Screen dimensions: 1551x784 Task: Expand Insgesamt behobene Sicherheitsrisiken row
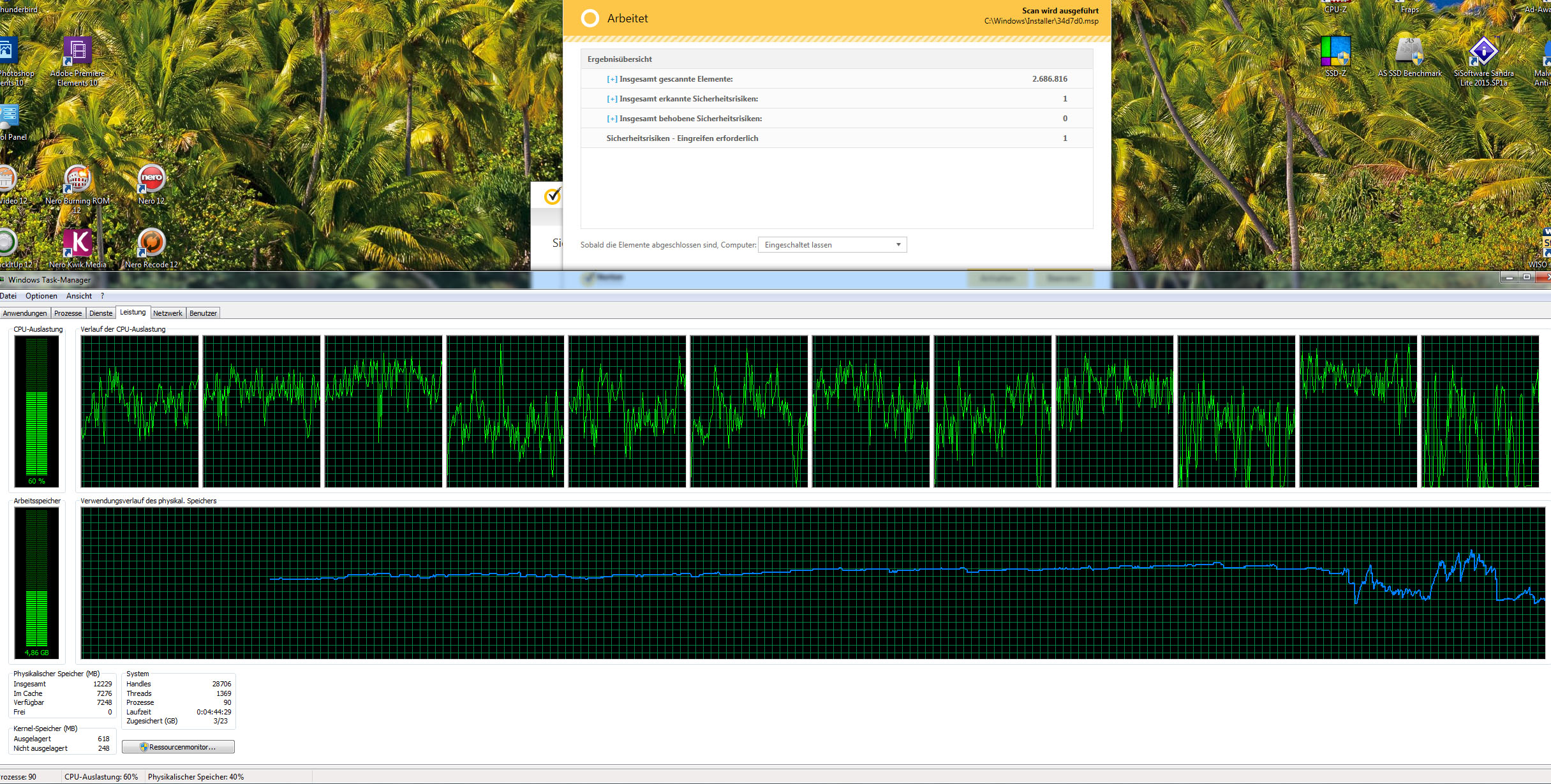612,119
